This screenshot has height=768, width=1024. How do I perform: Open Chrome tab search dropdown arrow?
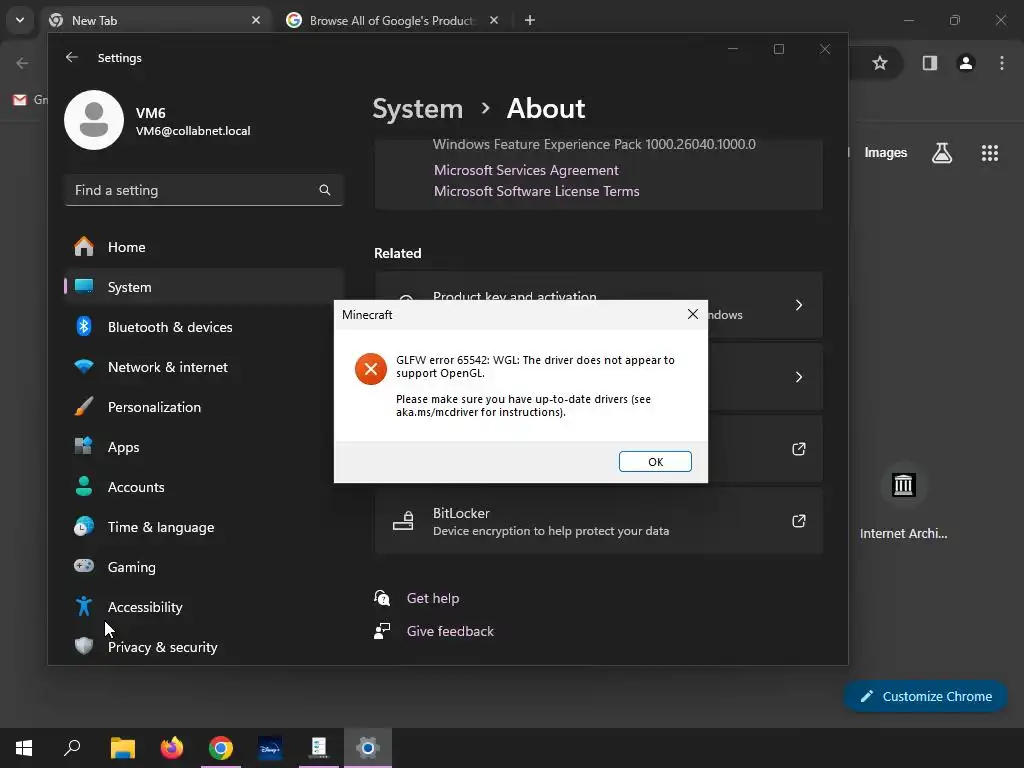point(20,20)
